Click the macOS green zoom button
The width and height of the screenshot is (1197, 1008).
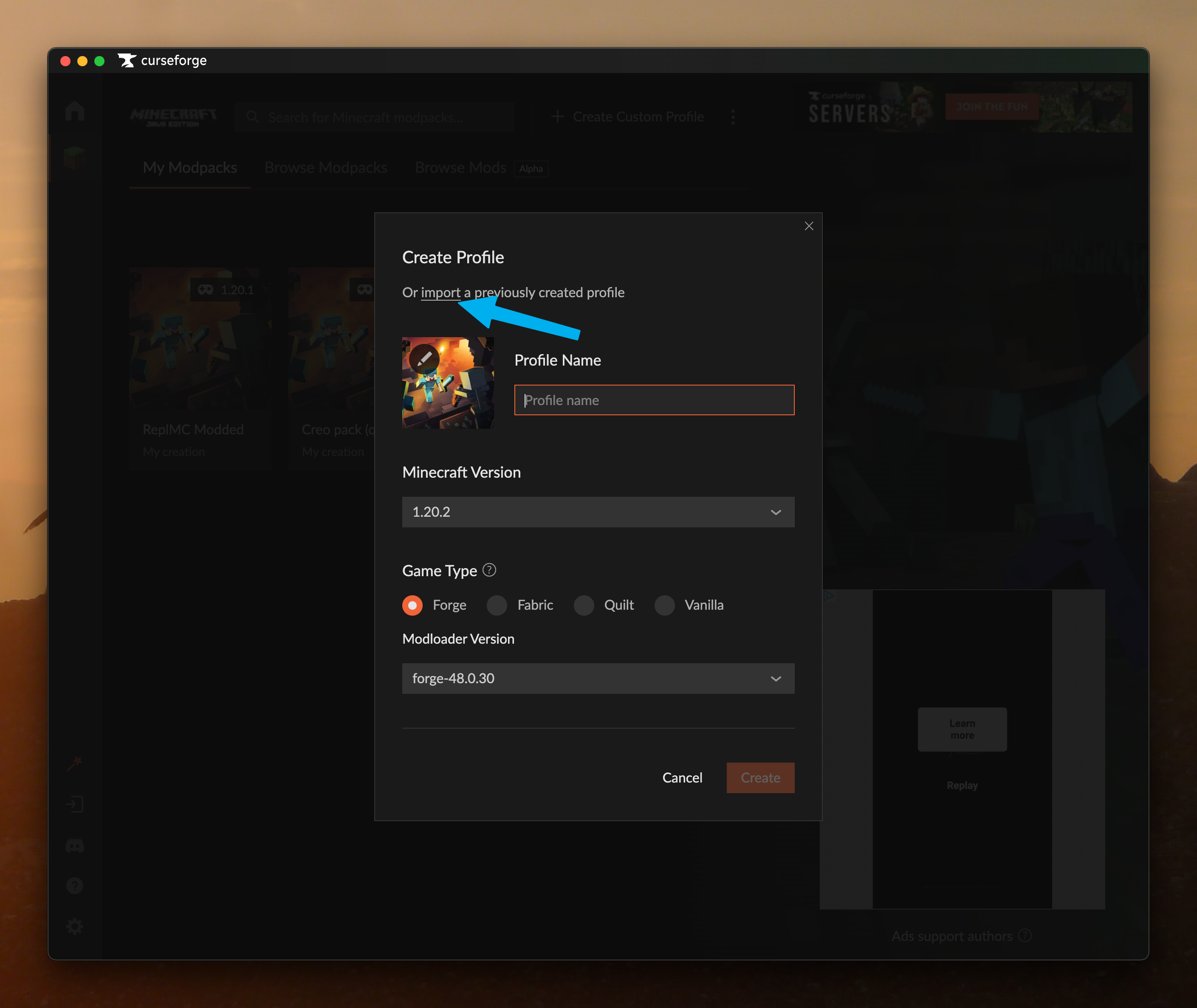click(x=99, y=61)
